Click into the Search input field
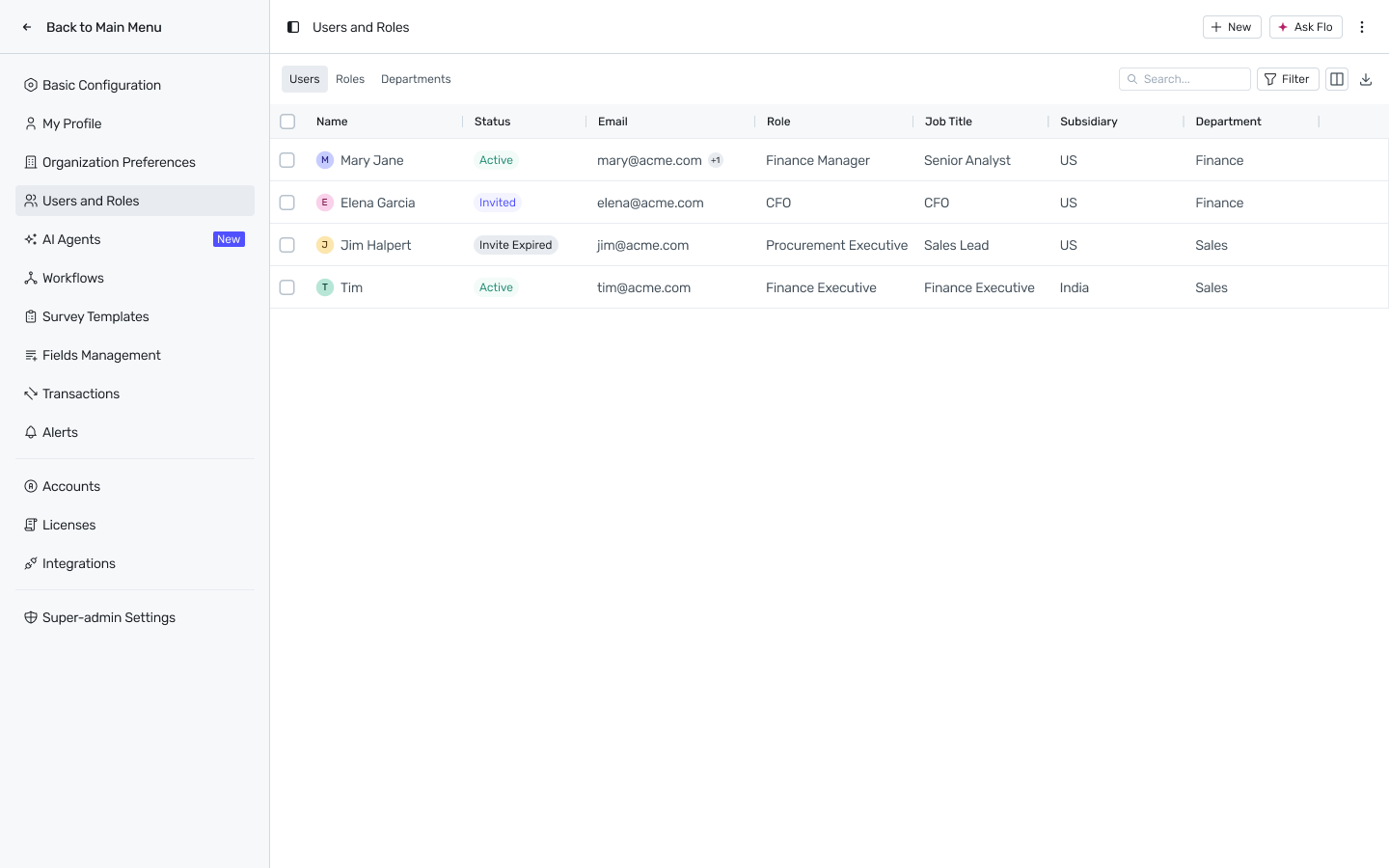Image resolution: width=1389 pixels, height=868 pixels. click(1185, 79)
